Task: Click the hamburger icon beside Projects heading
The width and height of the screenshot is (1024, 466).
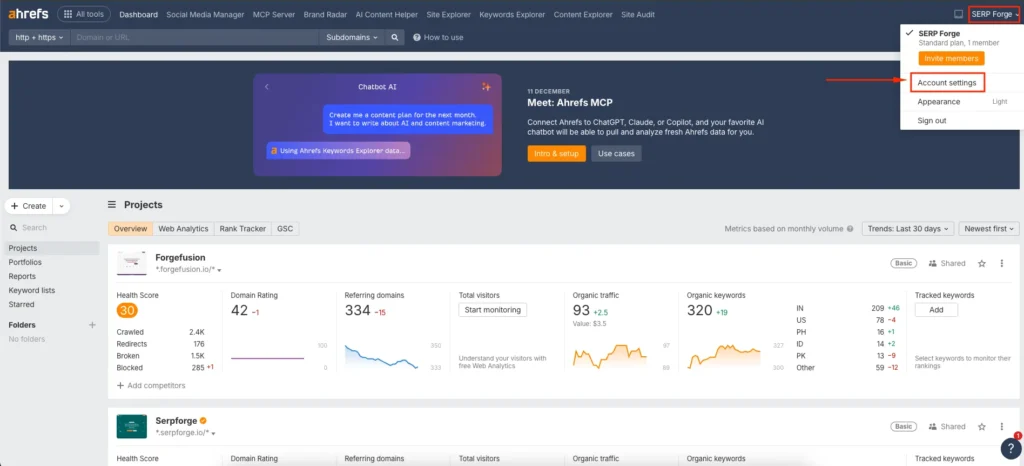Action: click(x=112, y=204)
